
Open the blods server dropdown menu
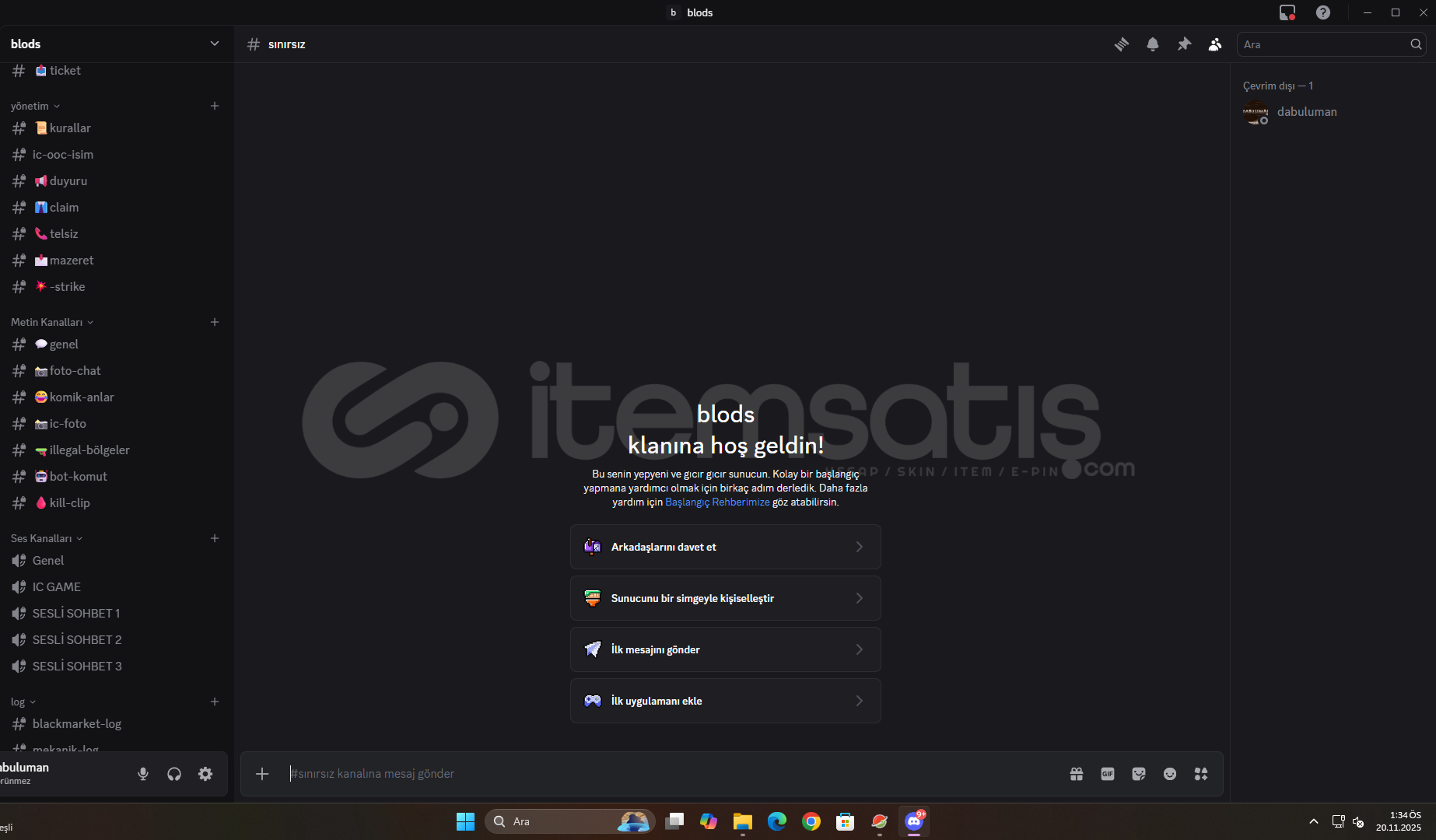coord(214,44)
